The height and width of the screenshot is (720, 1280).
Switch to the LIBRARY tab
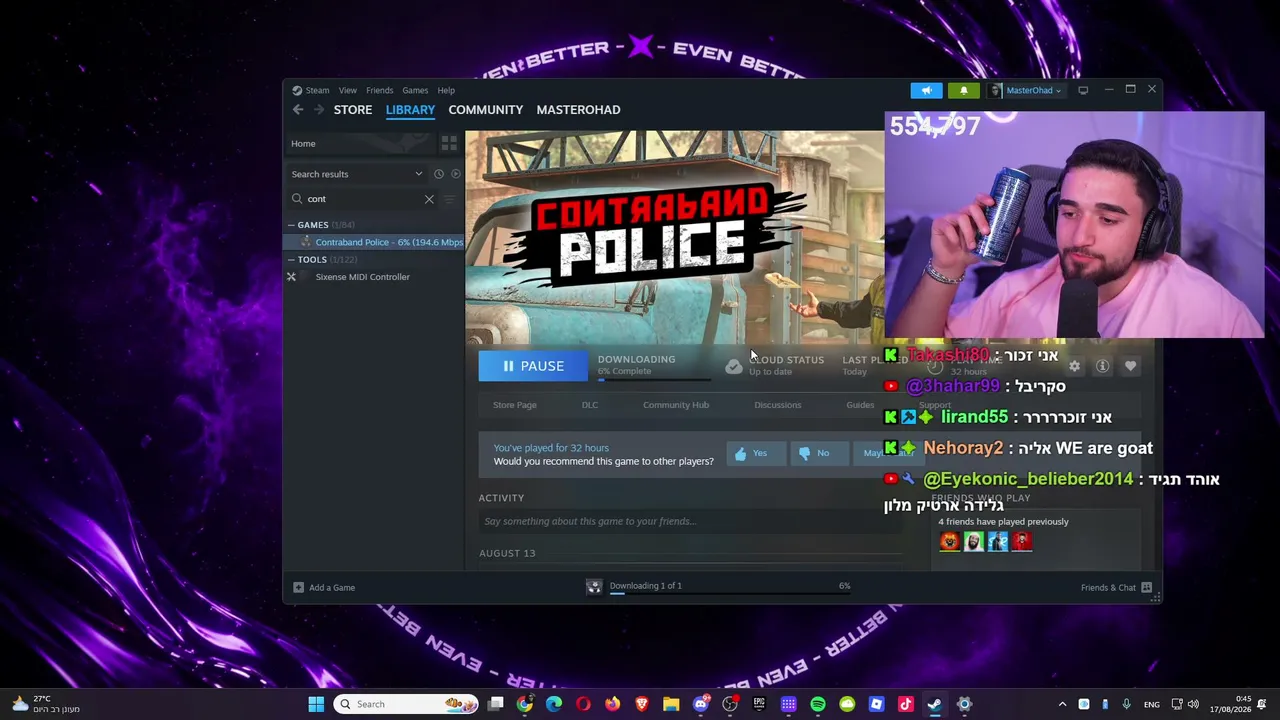[x=410, y=110]
